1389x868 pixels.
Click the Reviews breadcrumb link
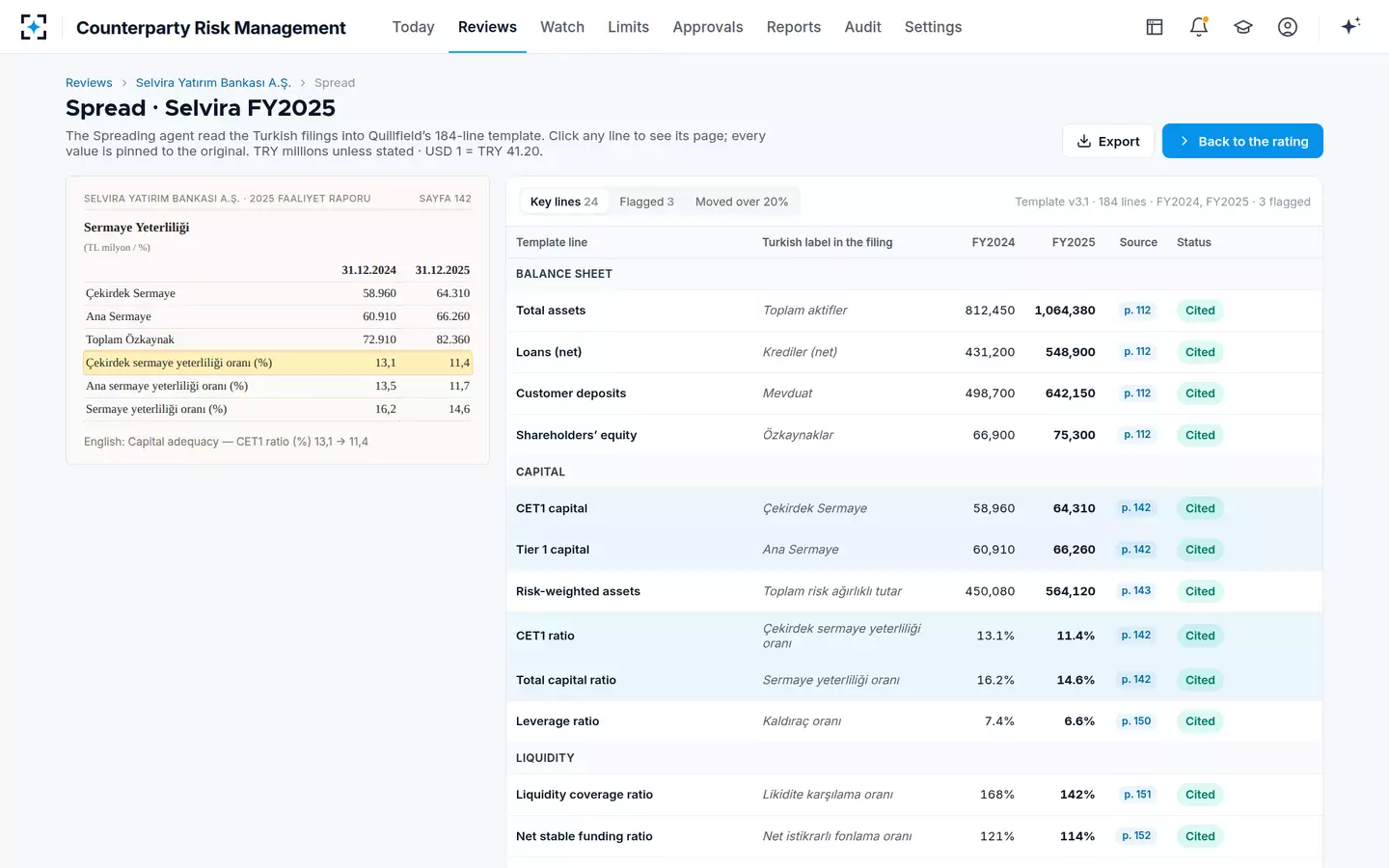tap(89, 83)
